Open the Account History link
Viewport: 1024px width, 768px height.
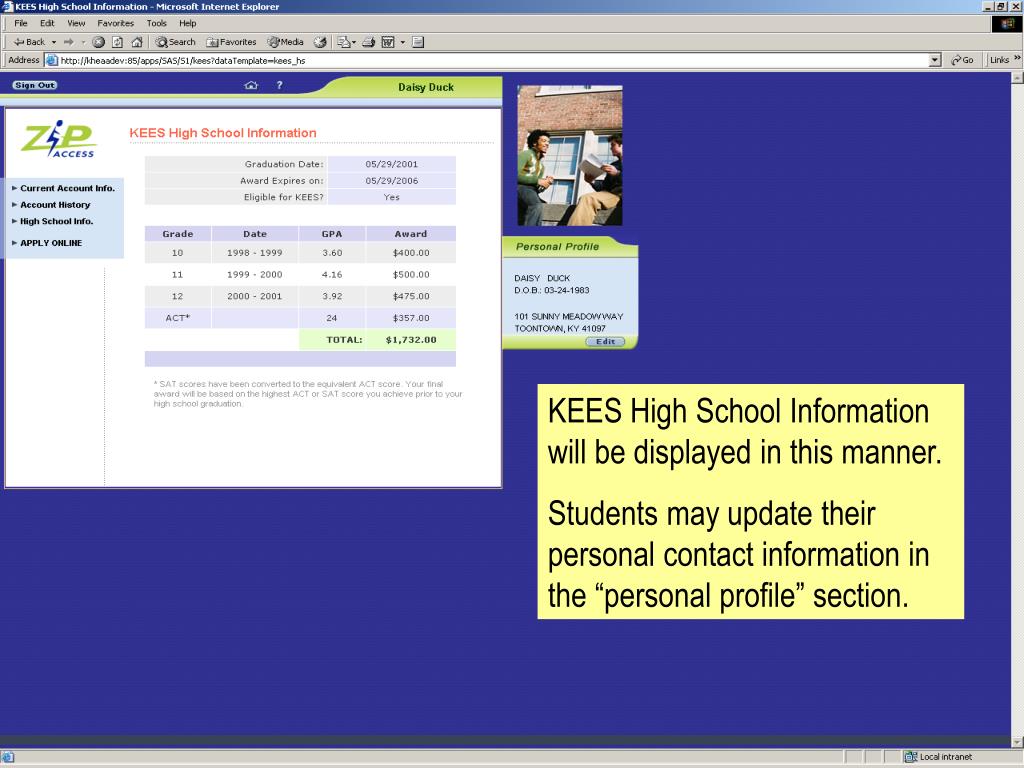point(55,204)
